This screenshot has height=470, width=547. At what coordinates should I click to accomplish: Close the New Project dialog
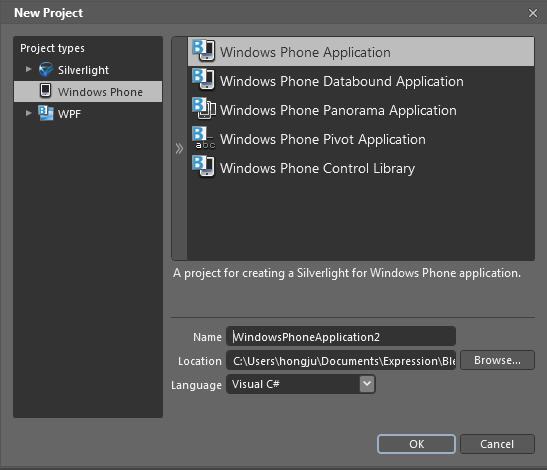tap(533, 13)
